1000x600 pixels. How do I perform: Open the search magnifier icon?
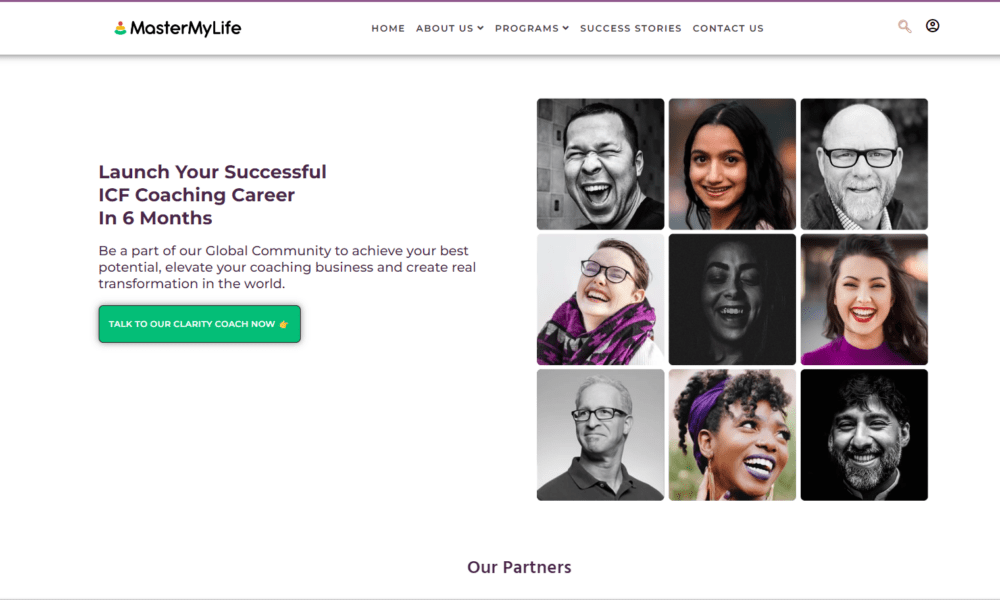[905, 27]
